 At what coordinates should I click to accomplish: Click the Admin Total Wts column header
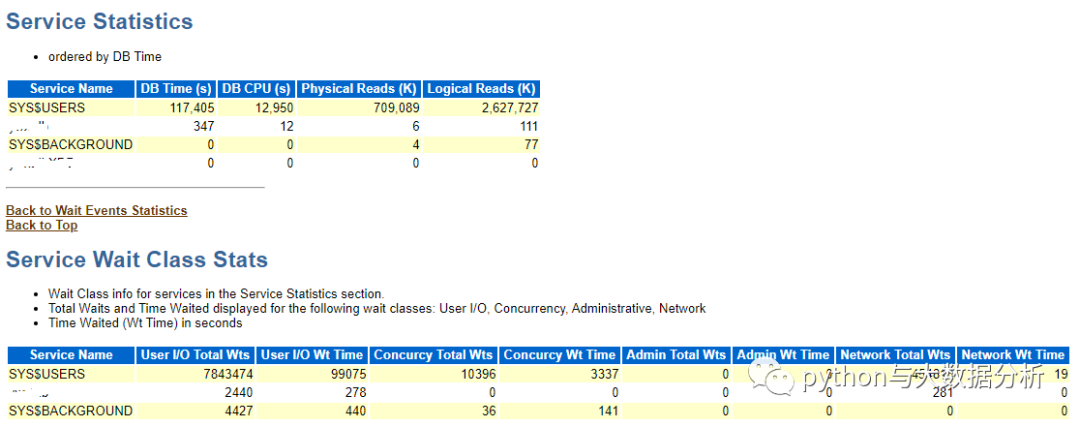(675, 355)
